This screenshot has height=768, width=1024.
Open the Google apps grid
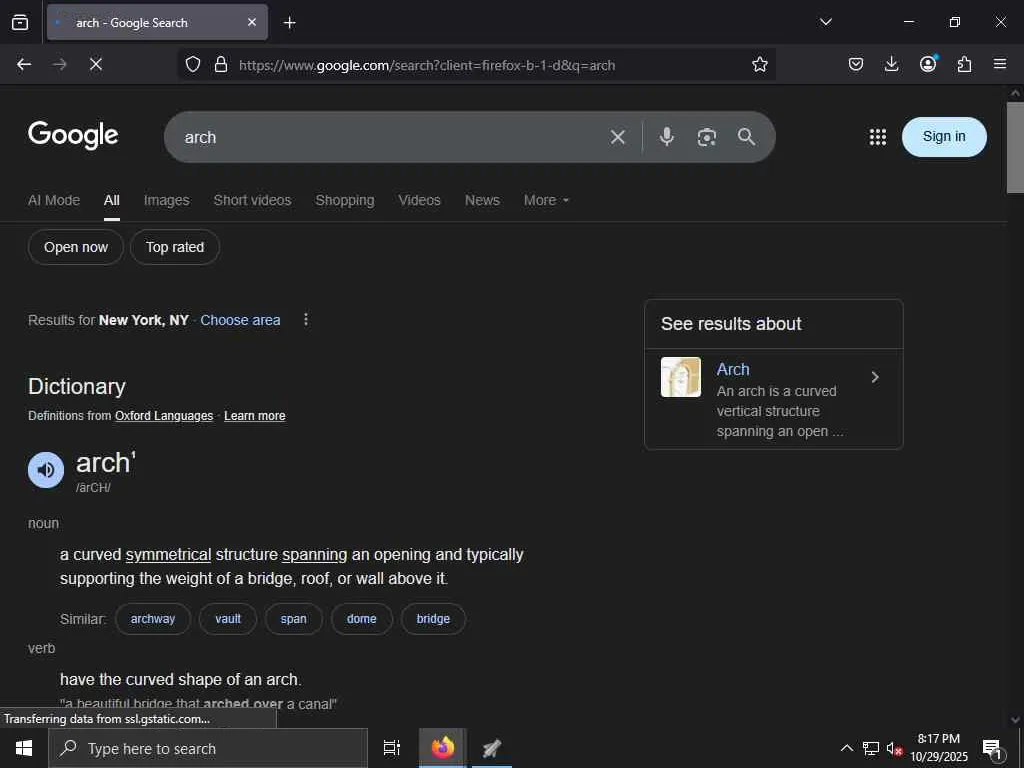click(x=878, y=136)
